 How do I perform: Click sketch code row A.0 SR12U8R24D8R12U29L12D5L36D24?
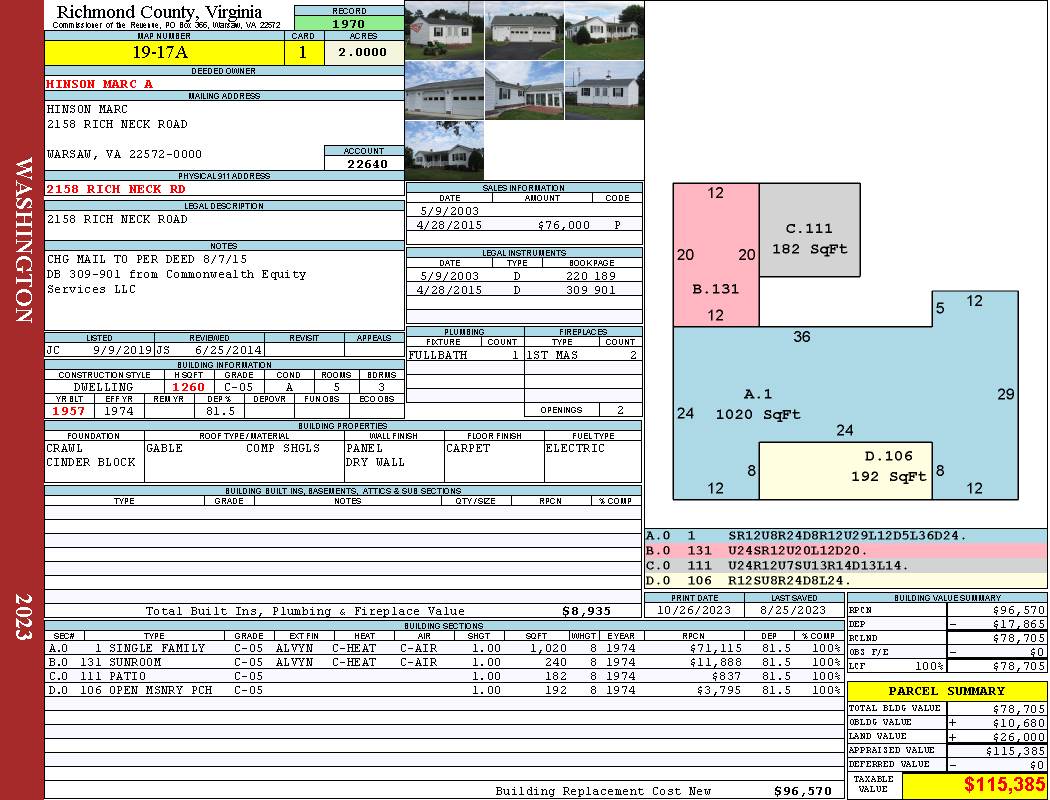[846, 536]
